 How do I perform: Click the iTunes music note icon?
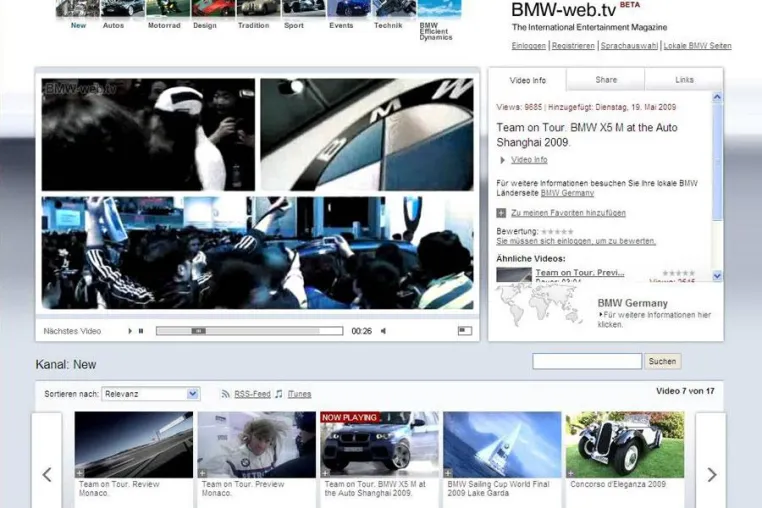coord(278,394)
